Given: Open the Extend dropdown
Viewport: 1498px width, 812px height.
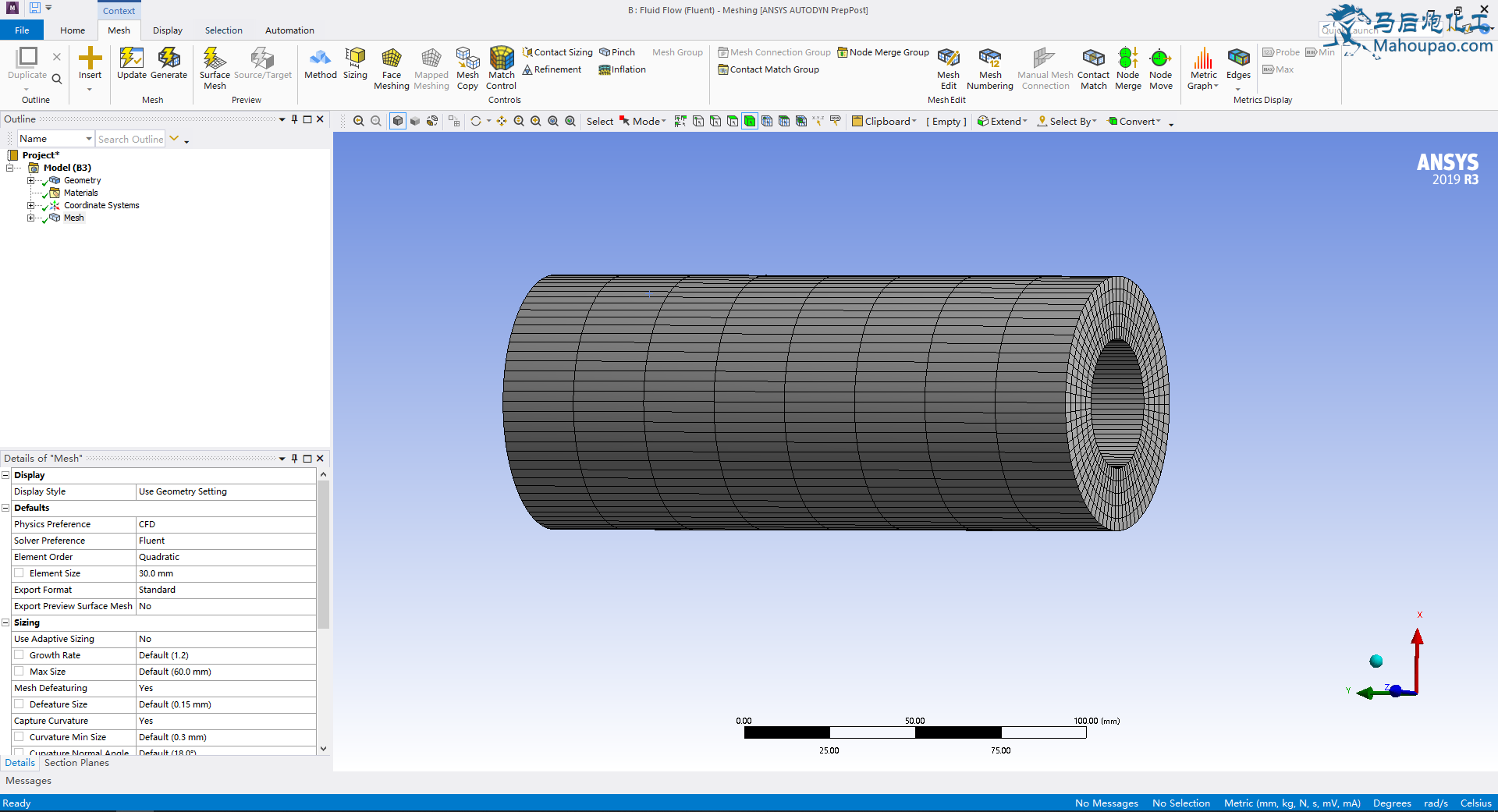Looking at the screenshot, I should pos(1002,121).
